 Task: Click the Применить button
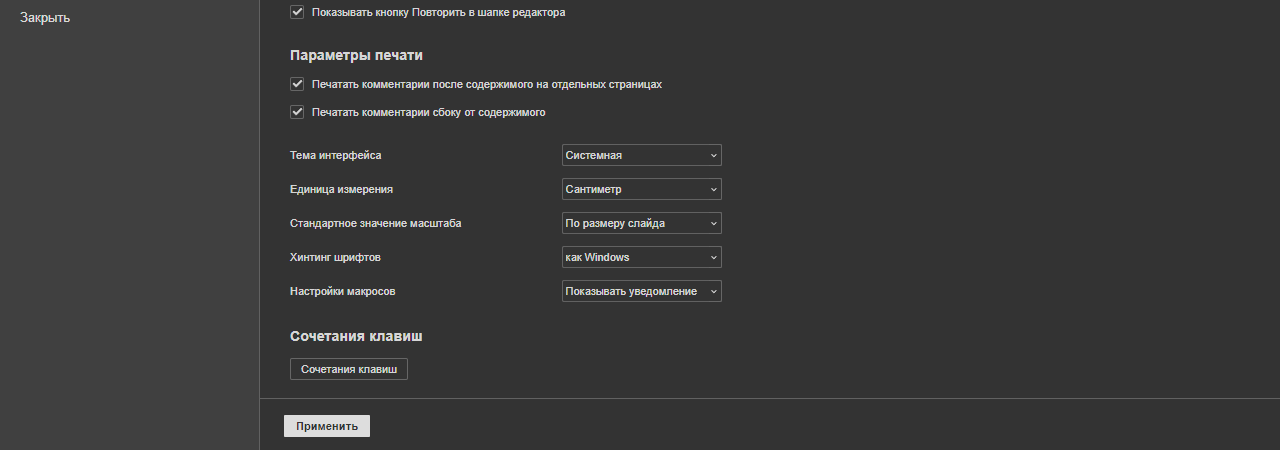click(327, 426)
